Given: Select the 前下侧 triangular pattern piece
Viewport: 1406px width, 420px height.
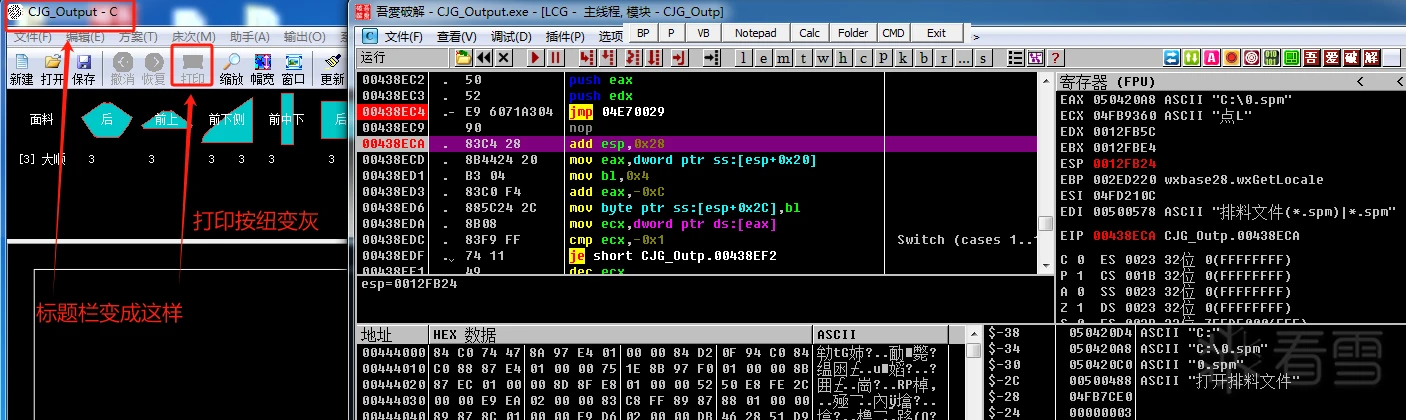Looking at the screenshot, I should point(229,118).
